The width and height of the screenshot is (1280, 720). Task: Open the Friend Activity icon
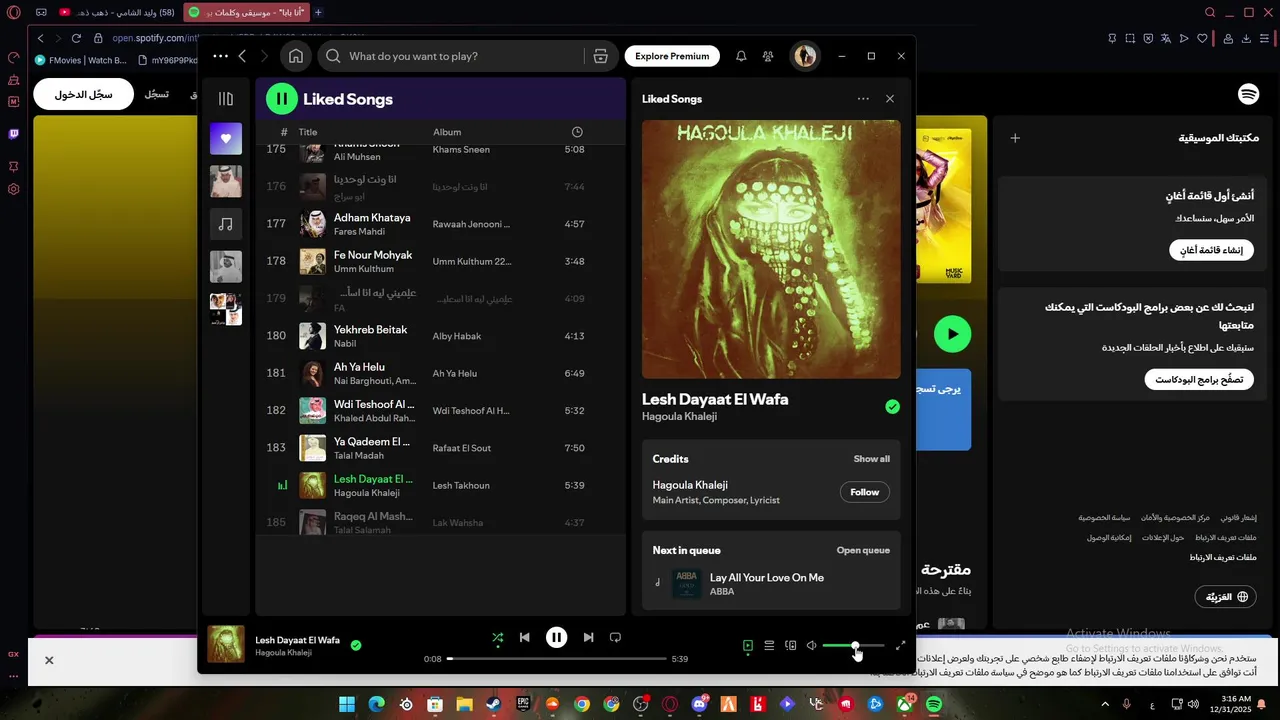pyautogui.click(x=768, y=56)
